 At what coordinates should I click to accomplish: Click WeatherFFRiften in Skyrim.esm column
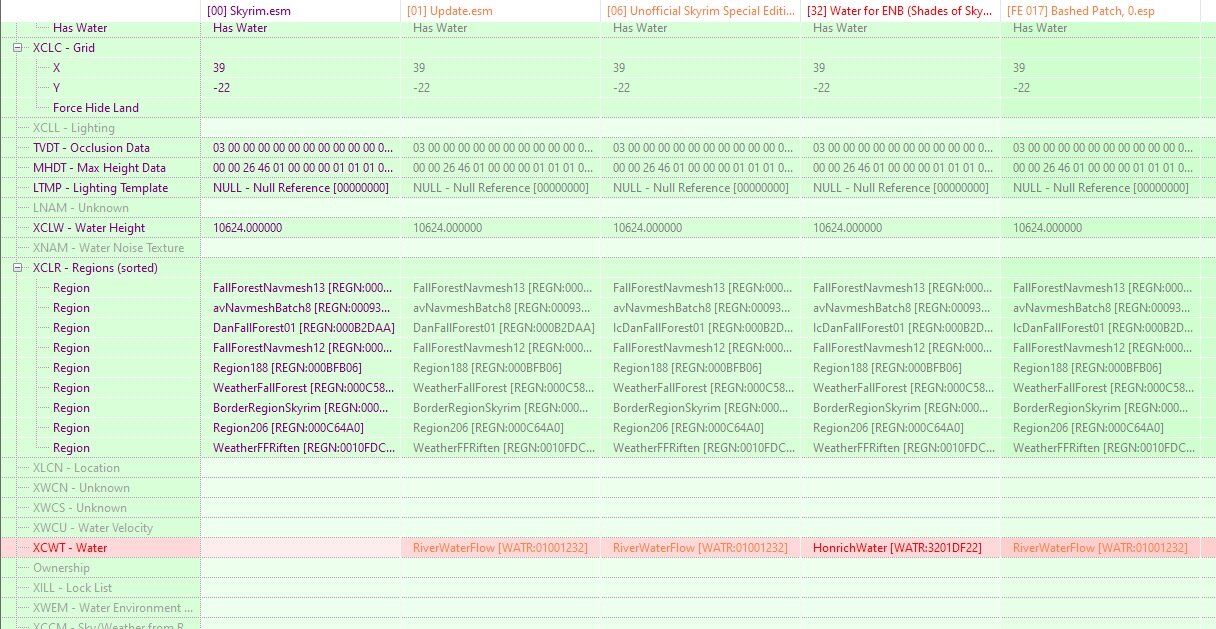coord(303,448)
